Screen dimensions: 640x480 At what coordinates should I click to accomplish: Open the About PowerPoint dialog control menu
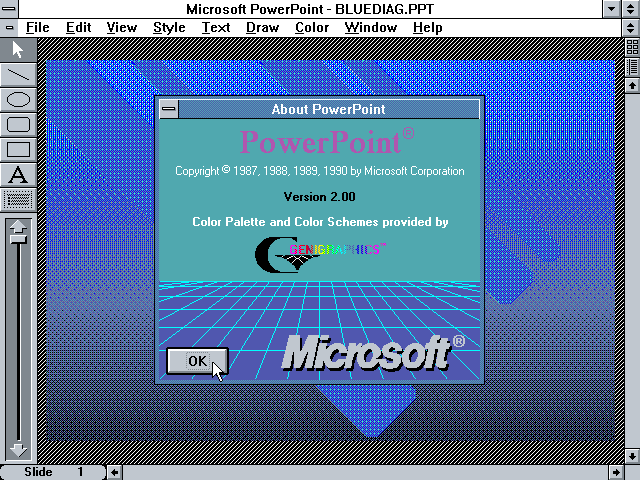[169, 109]
